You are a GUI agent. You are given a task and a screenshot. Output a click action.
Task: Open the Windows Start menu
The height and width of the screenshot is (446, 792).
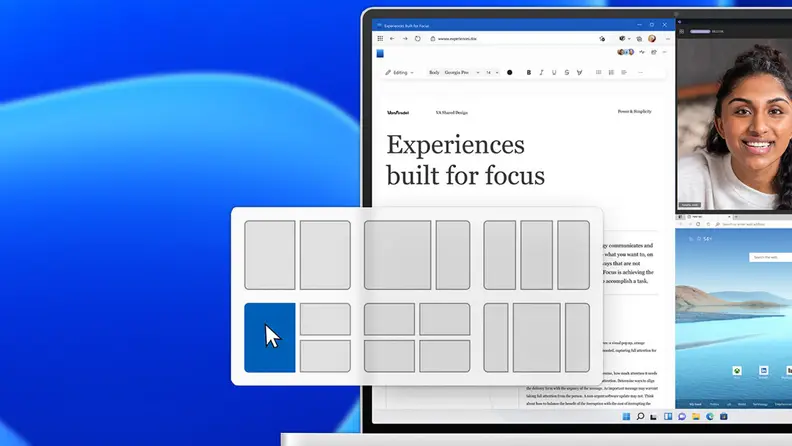[626, 417]
